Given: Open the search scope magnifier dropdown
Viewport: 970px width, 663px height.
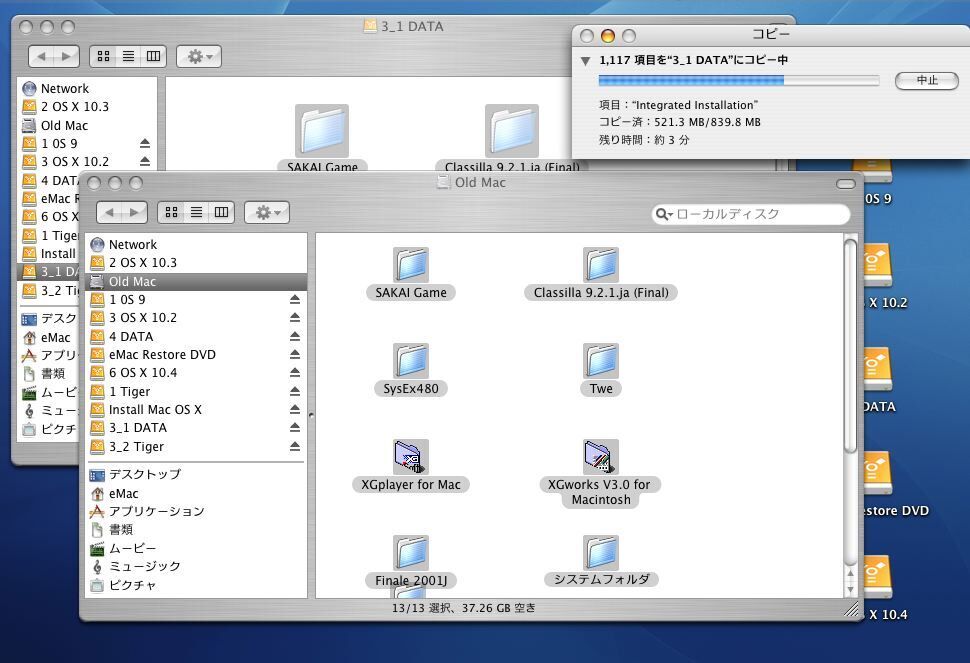Looking at the screenshot, I should point(664,214).
